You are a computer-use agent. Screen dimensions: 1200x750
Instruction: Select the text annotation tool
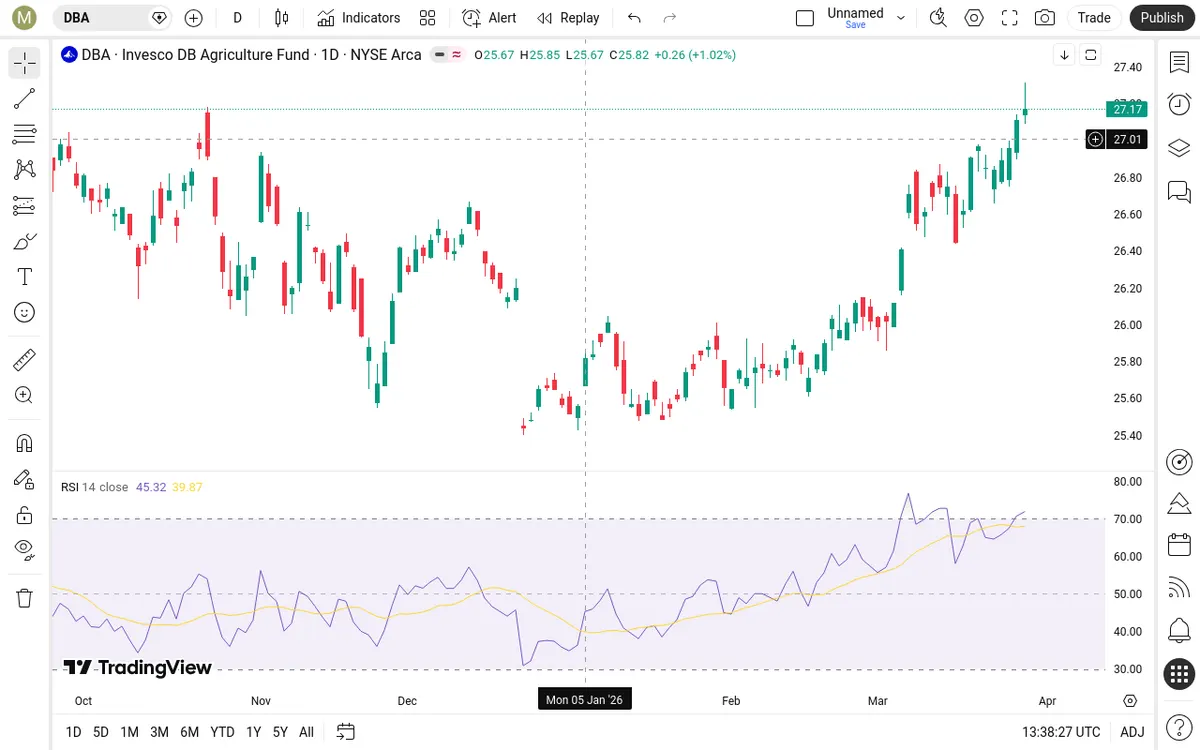[25, 277]
